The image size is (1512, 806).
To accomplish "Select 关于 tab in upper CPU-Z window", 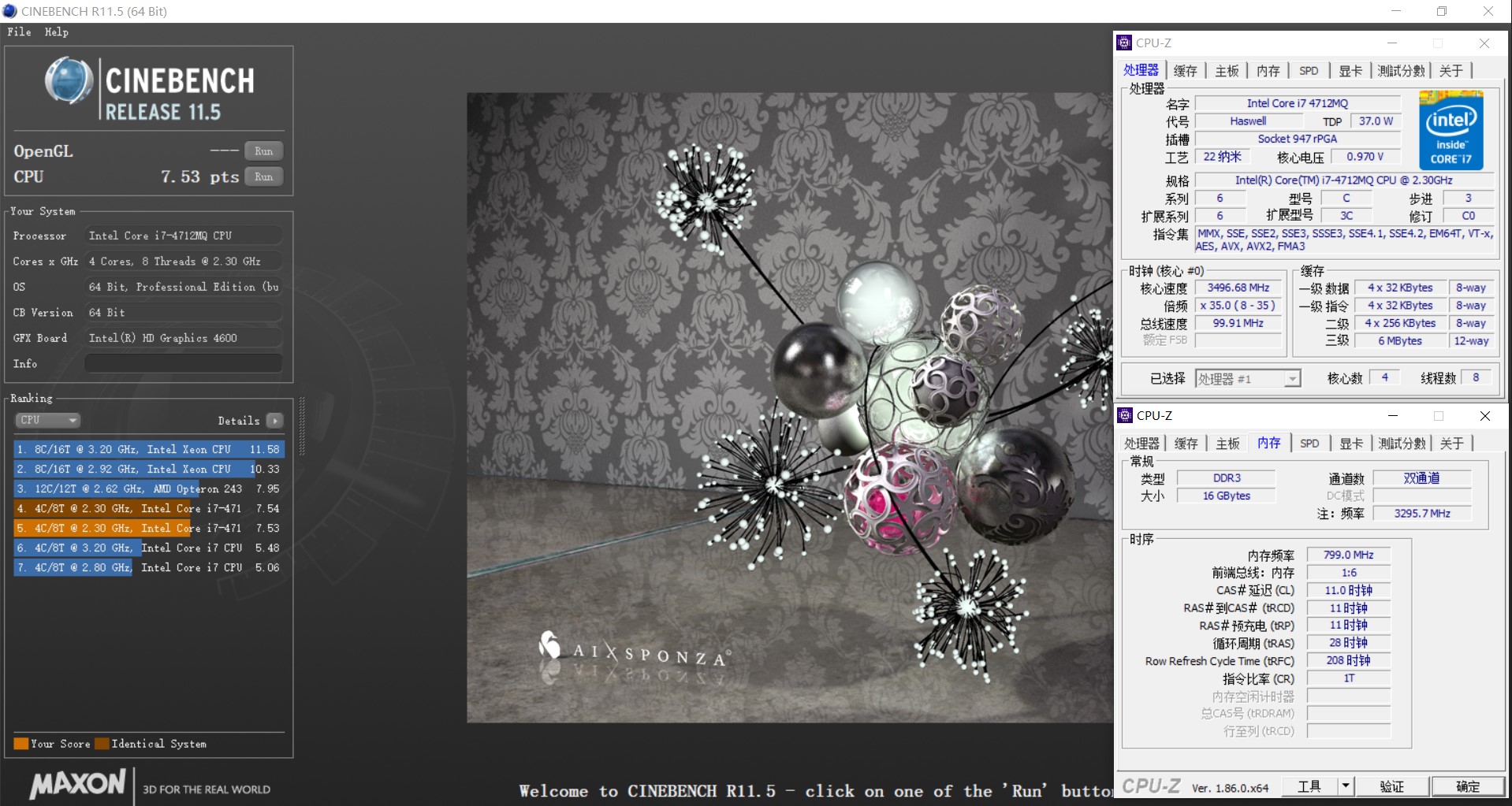I will click(x=1451, y=71).
